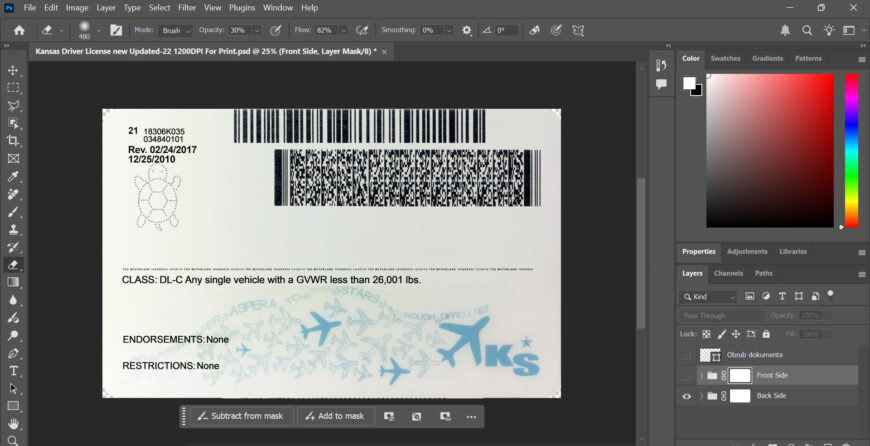Open the Comments panel icon
The image size is (870, 446).
[661, 84]
